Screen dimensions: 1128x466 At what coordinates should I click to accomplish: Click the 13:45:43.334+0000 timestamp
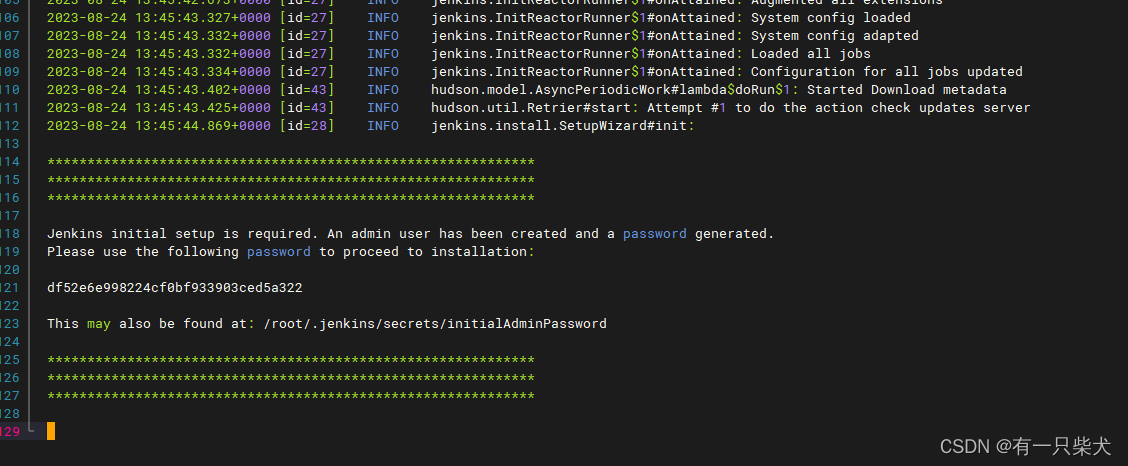click(203, 72)
